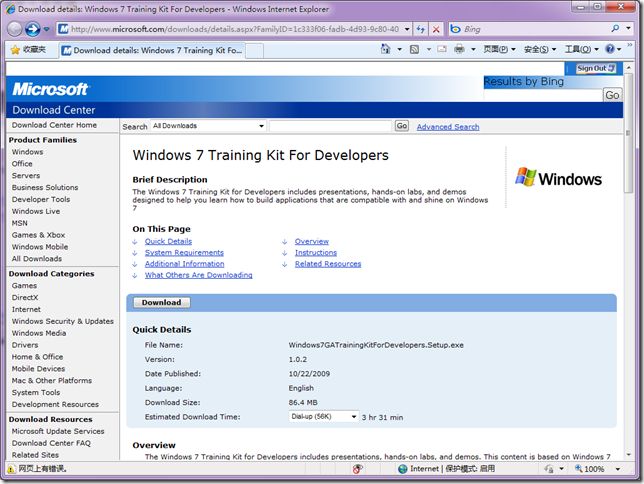Open Download Center FAQ link
Screen dimensions: 644x484
(51, 443)
